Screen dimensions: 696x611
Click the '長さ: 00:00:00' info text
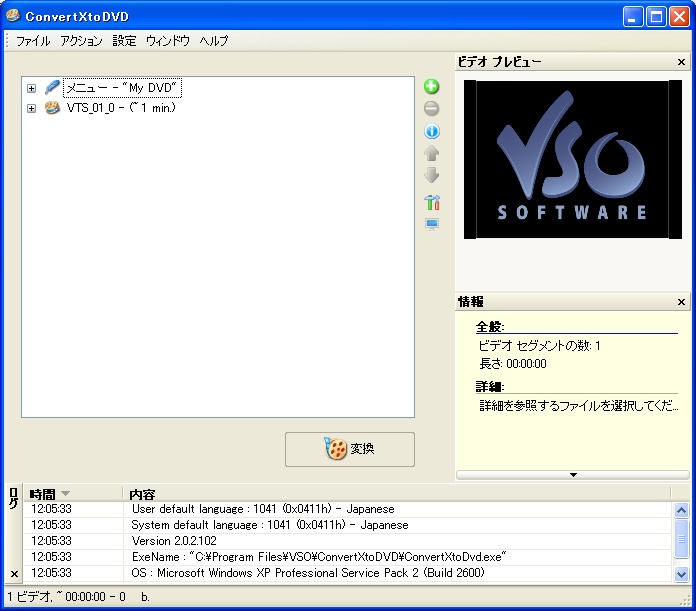[x=513, y=364]
